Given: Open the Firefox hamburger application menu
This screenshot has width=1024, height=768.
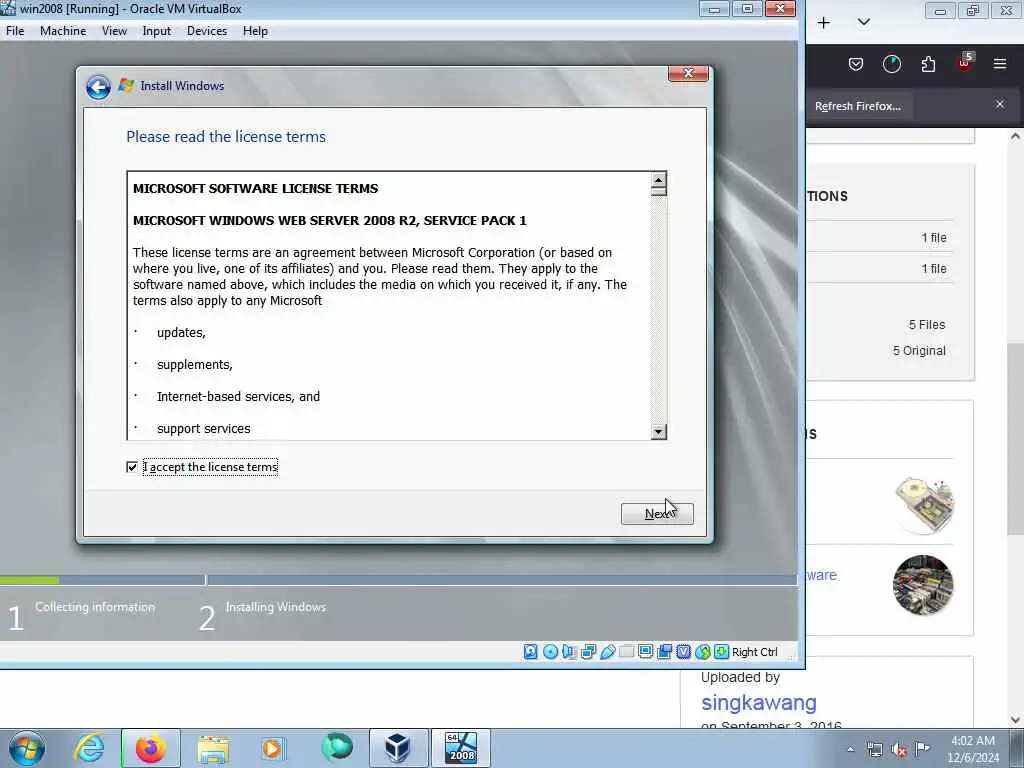Looking at the screenshot, I should coord(1000,64).
